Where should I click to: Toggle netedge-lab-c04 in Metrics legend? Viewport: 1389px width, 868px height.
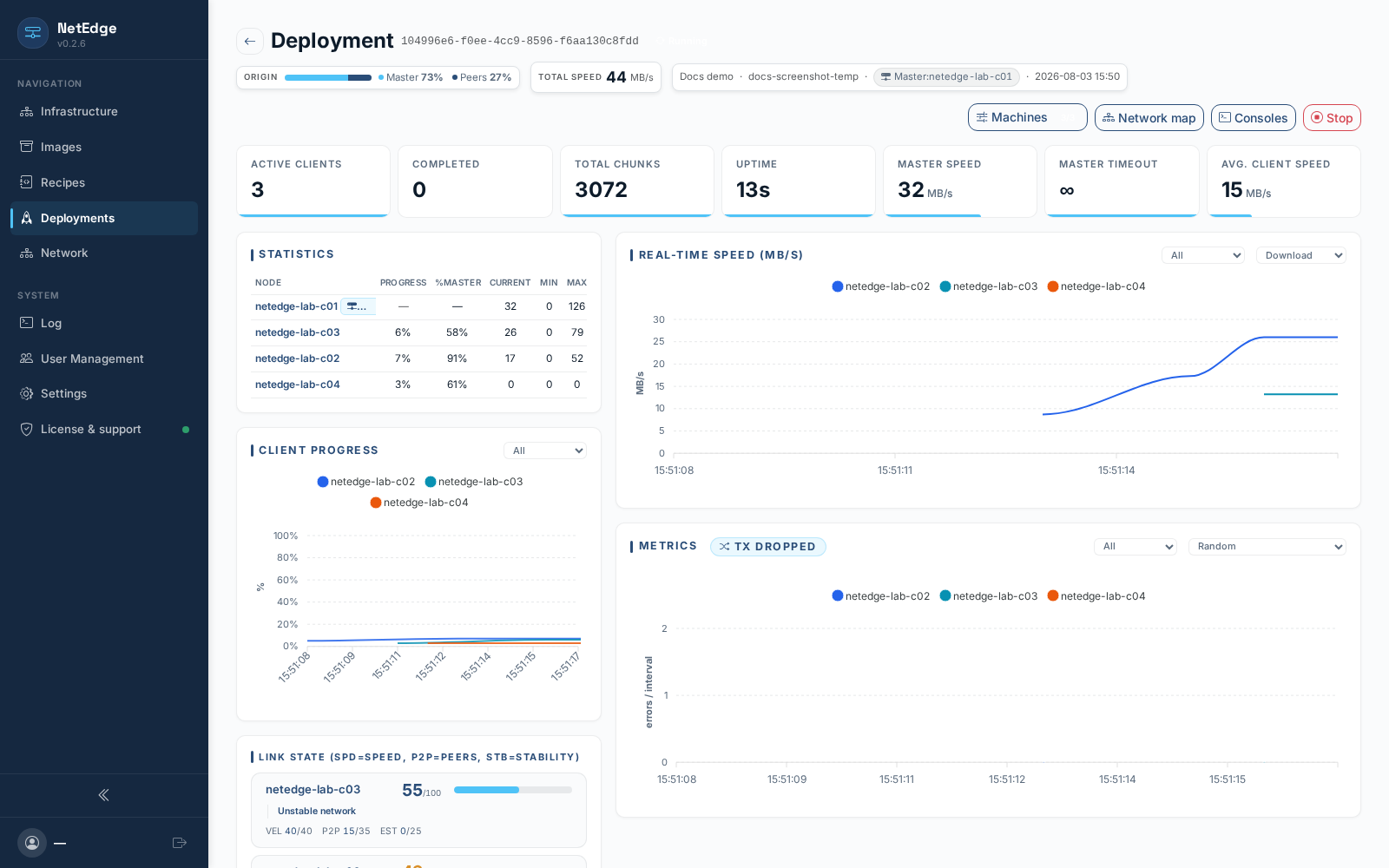pyautogui.click(x=1096, y=596)
